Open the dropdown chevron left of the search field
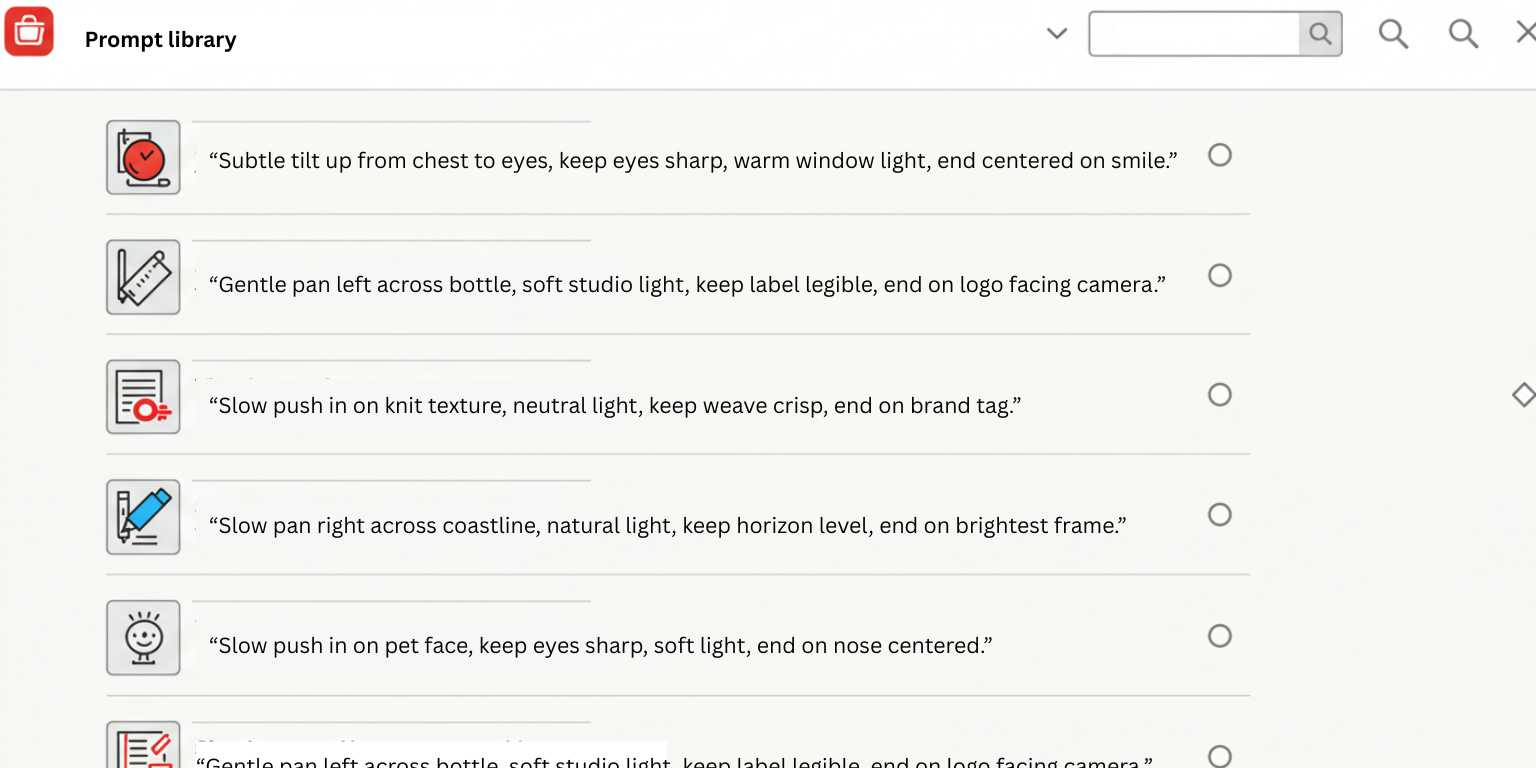1536x768 pixels. (x=1057, y=33)
